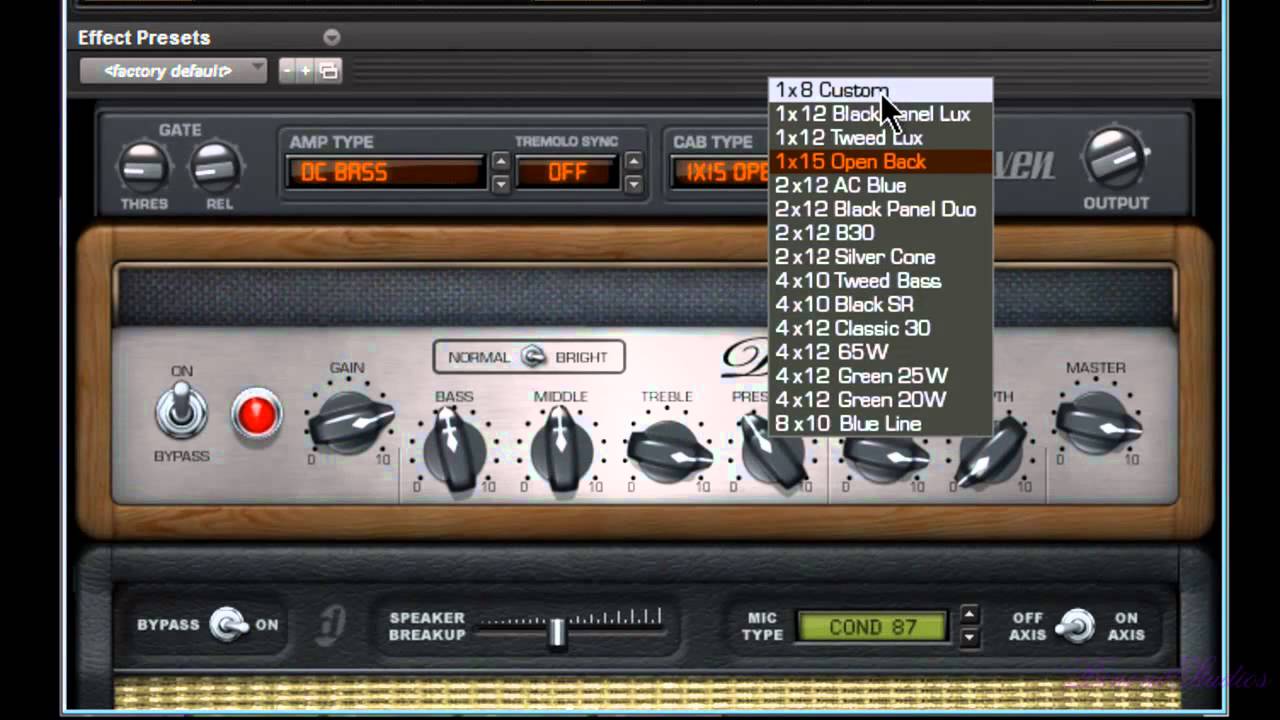
Task: Click the SPEAKER BREAKUP slider
Action: click(x=557, y=632)
